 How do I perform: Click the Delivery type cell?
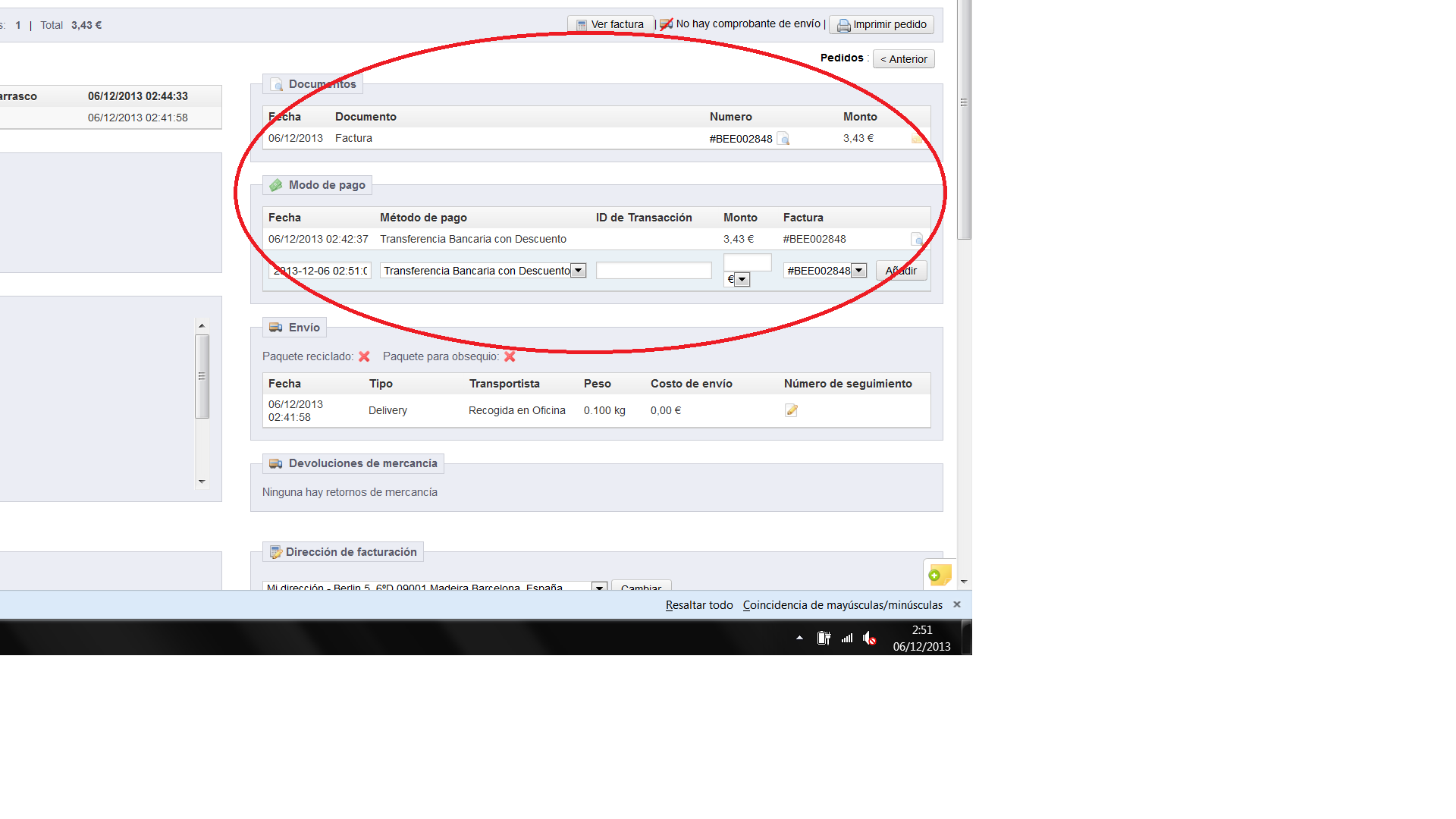pyautogui.click(x=388, y=410)
